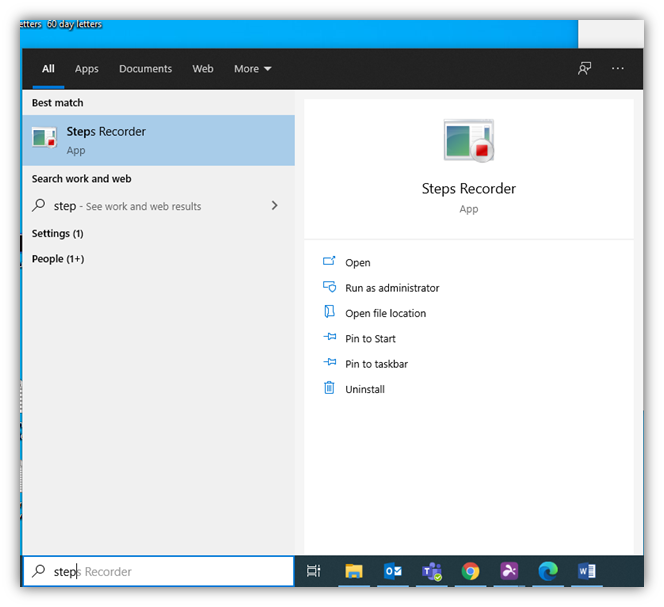Choose Run as administrator
Screen dimensions: 664x607
point(392,288)
